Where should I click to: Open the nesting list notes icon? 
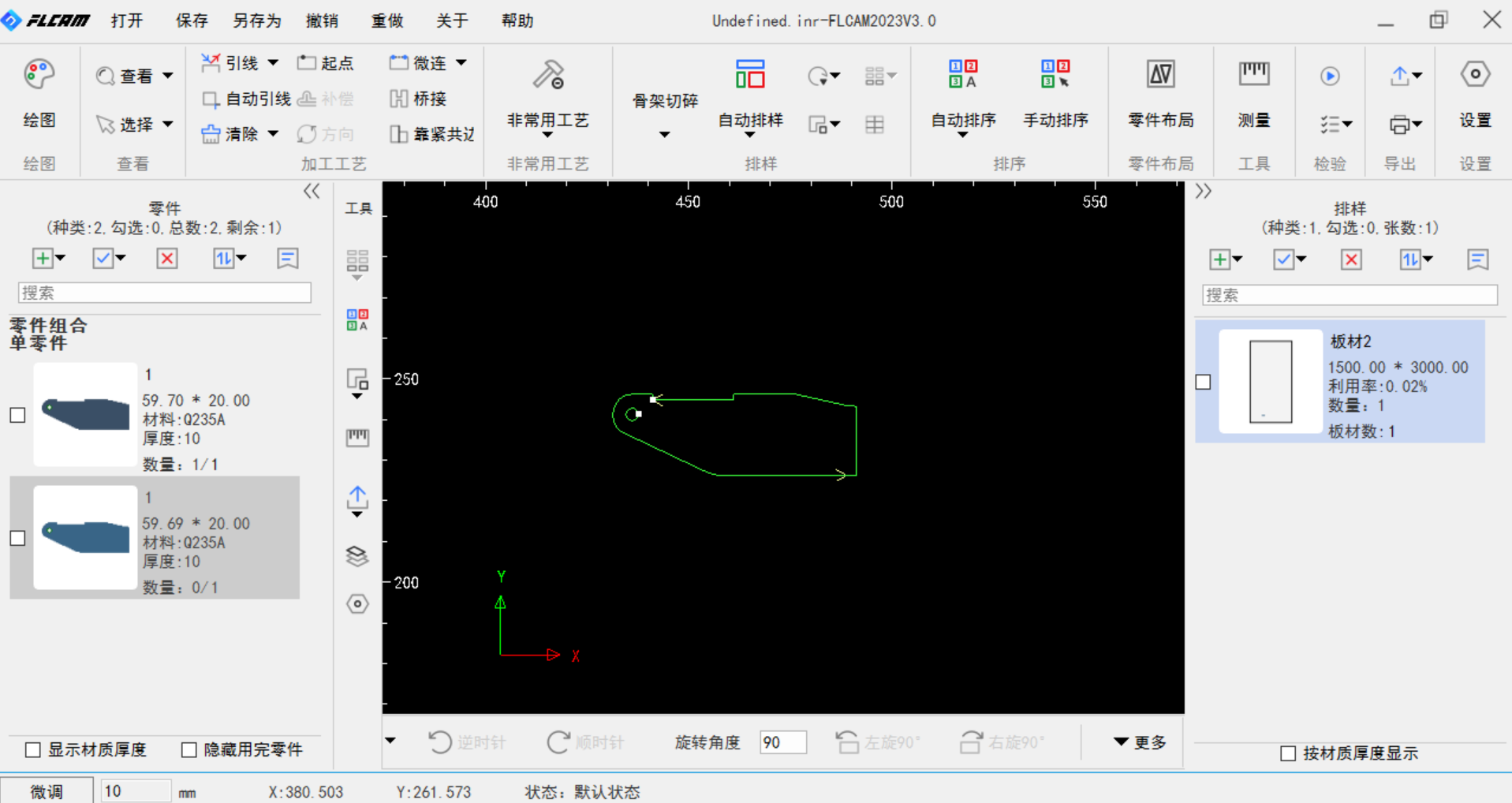[1478, 260]
